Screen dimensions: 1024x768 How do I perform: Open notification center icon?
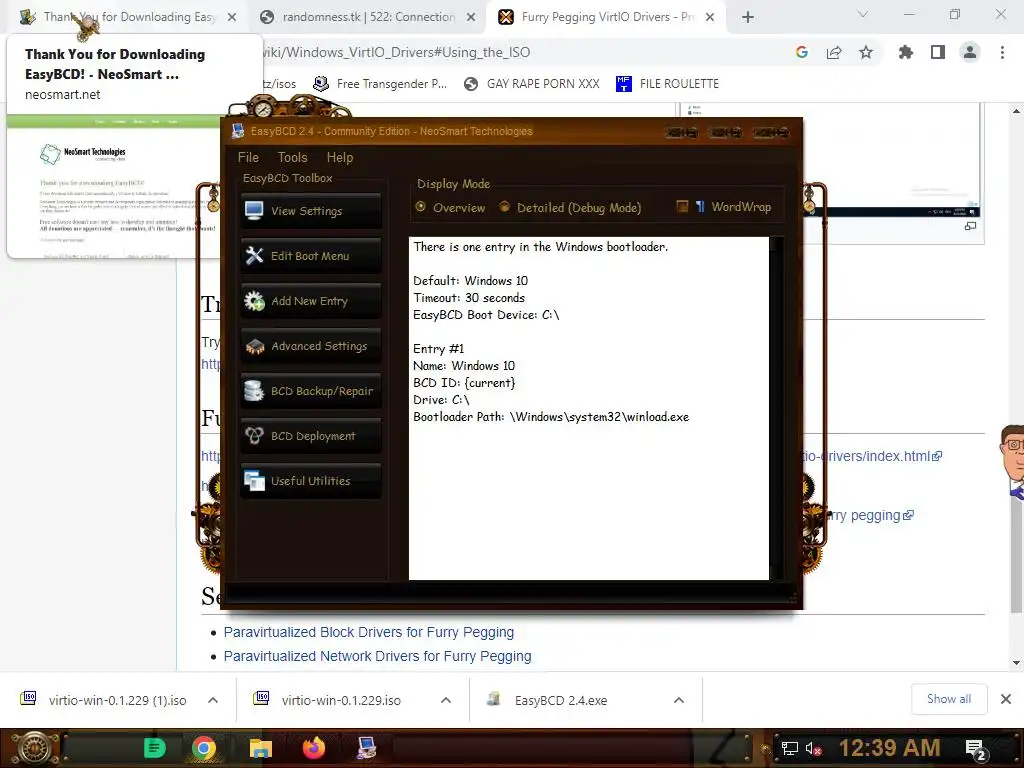pos(974,749)
